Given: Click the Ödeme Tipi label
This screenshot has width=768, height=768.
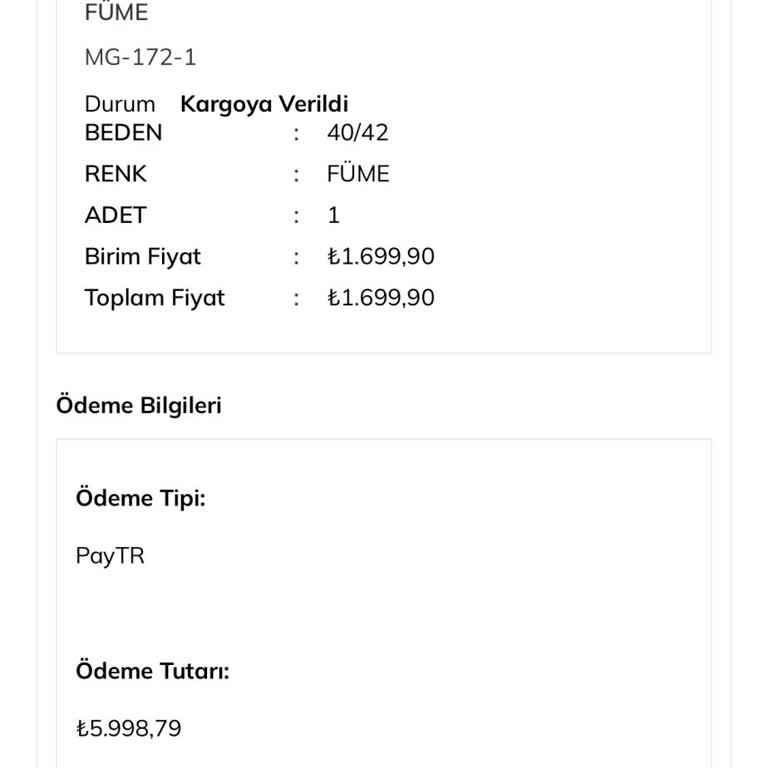Looking at the screenshot, I should [x=140, y=498].
